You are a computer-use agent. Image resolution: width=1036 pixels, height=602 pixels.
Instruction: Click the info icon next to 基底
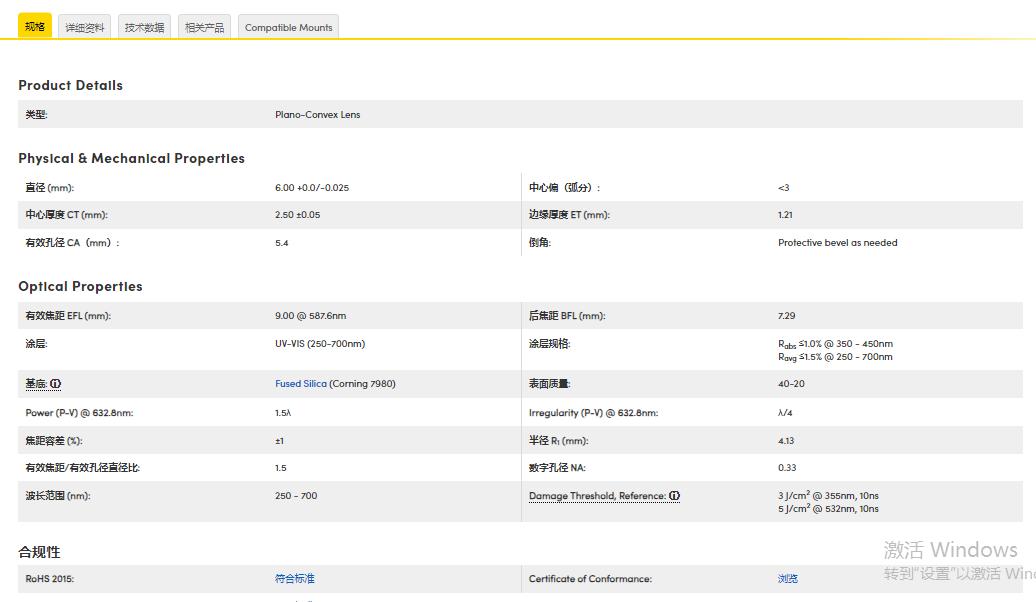coord(56,384)
